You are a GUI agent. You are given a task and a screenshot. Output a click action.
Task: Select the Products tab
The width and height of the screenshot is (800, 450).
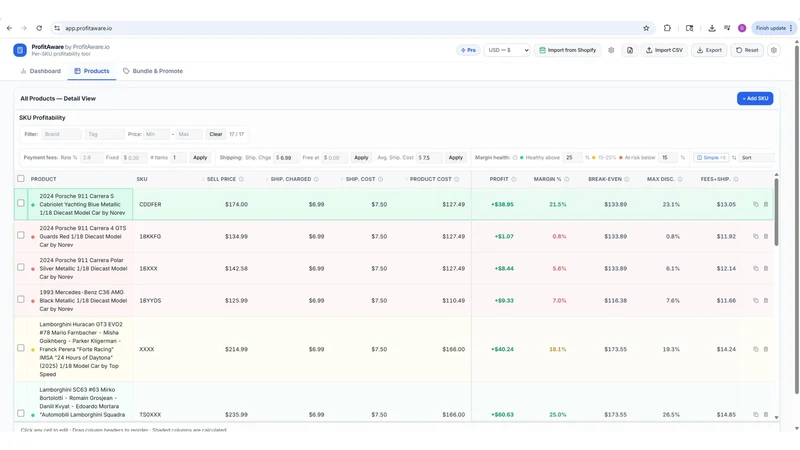pos(92,71)
